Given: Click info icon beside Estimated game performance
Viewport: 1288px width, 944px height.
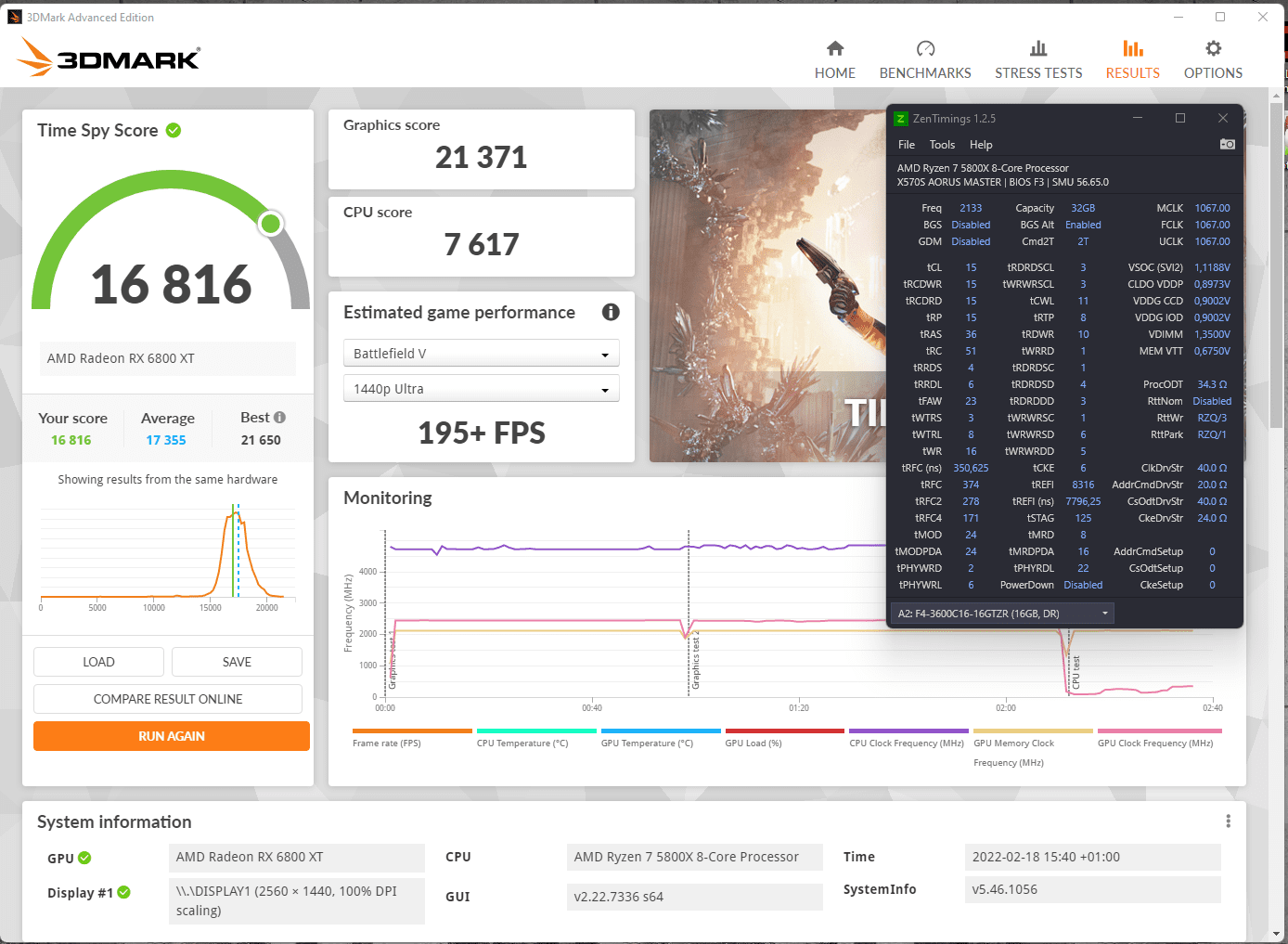Looking at the screenshot, I should [611, 312].
